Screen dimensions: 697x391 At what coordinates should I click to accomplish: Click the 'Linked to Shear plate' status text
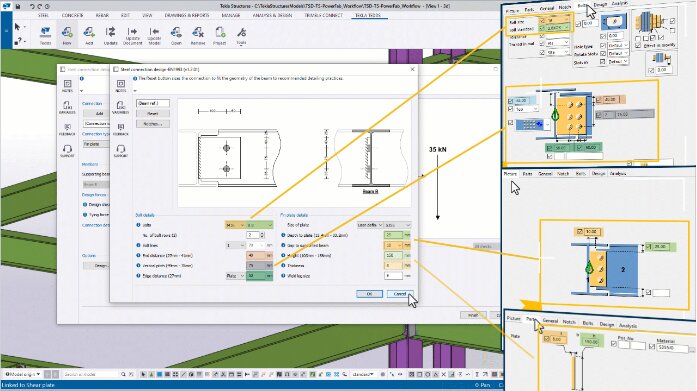pos(28,385)
